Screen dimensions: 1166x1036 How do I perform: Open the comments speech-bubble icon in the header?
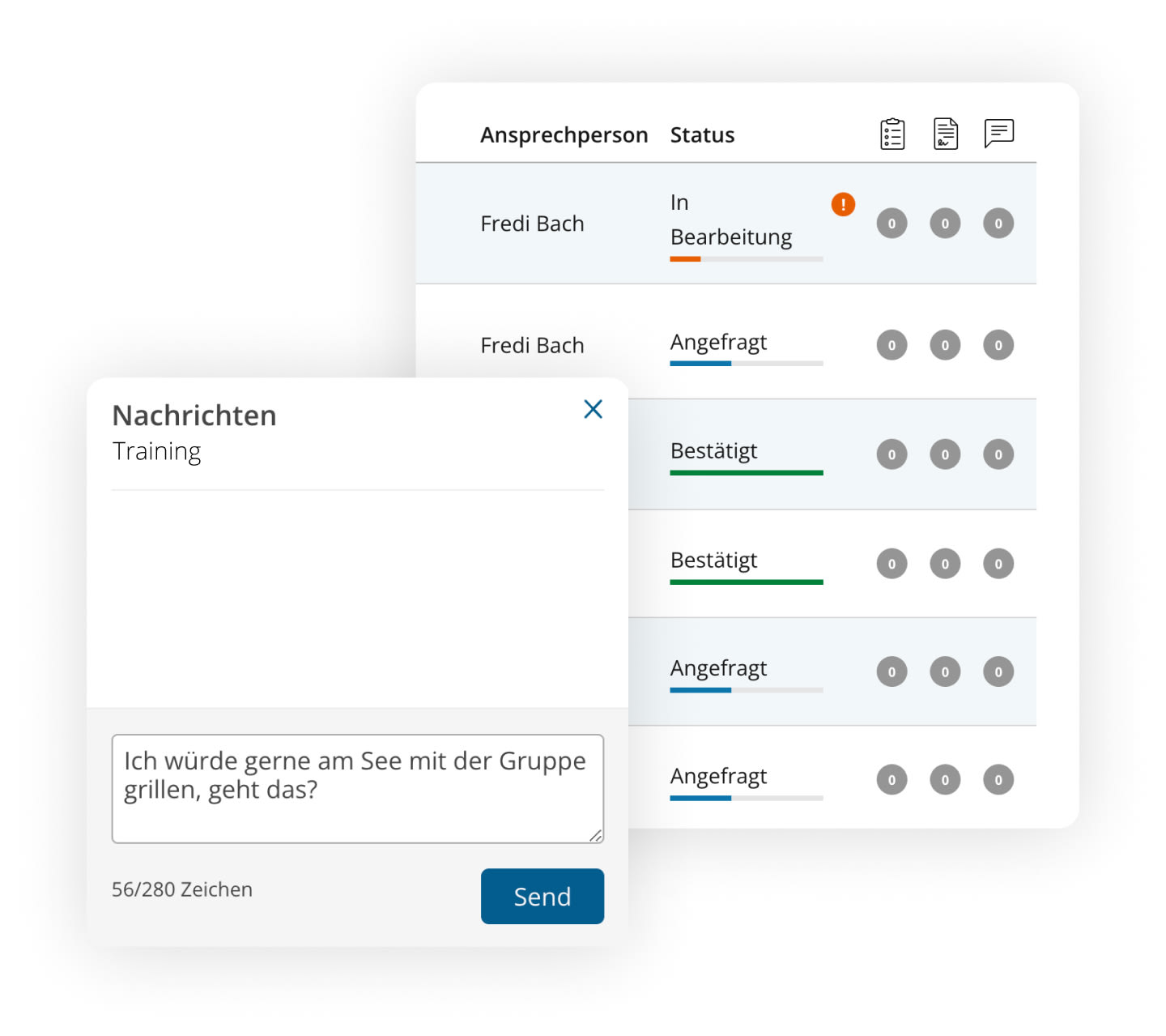998,133
